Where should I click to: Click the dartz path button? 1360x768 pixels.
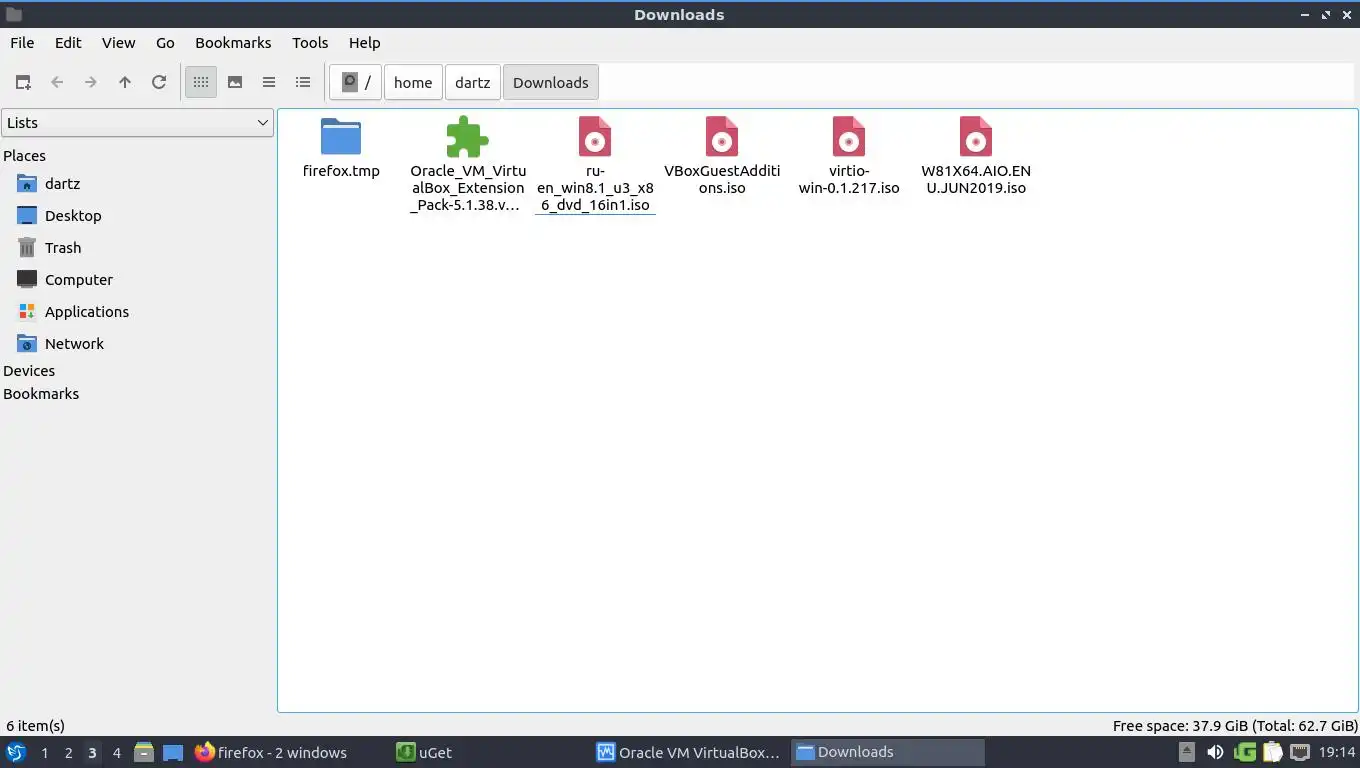click(x=473, y=82)
